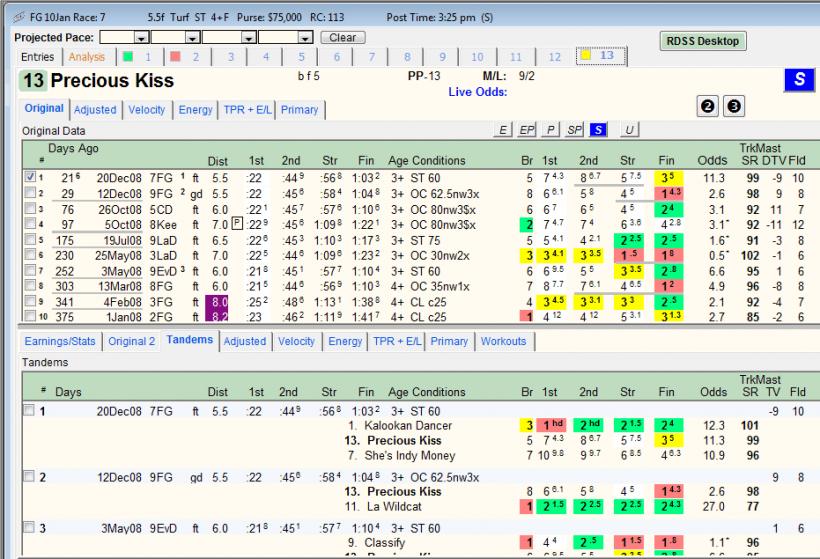Viewport: 820px width, 559px height.
Task: Check pace line 5 dated 19Jul08
Action: pos(30,239)
